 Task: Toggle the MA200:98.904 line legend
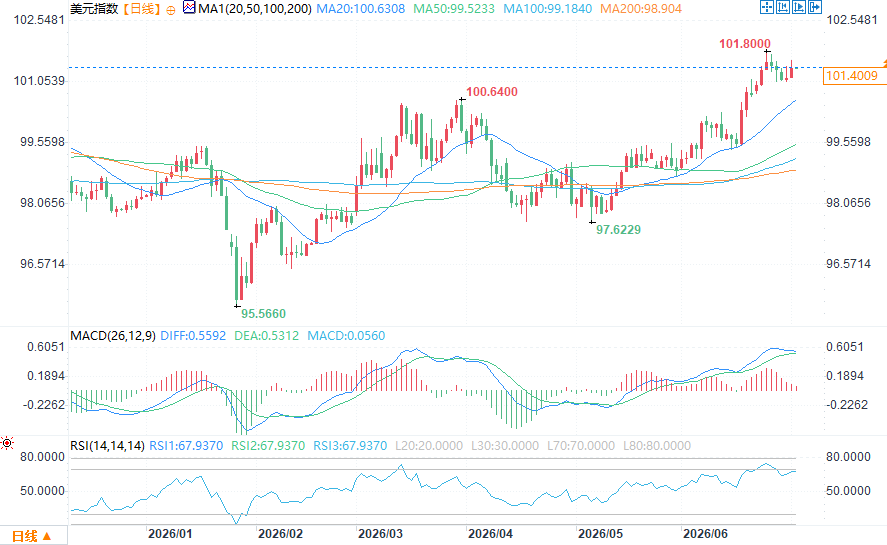[x=640, y=8]
